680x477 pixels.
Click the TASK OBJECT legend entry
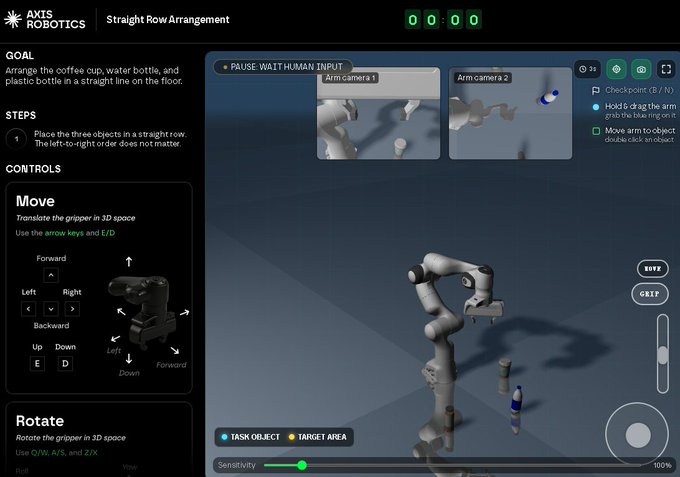click(x=251, y=437)
